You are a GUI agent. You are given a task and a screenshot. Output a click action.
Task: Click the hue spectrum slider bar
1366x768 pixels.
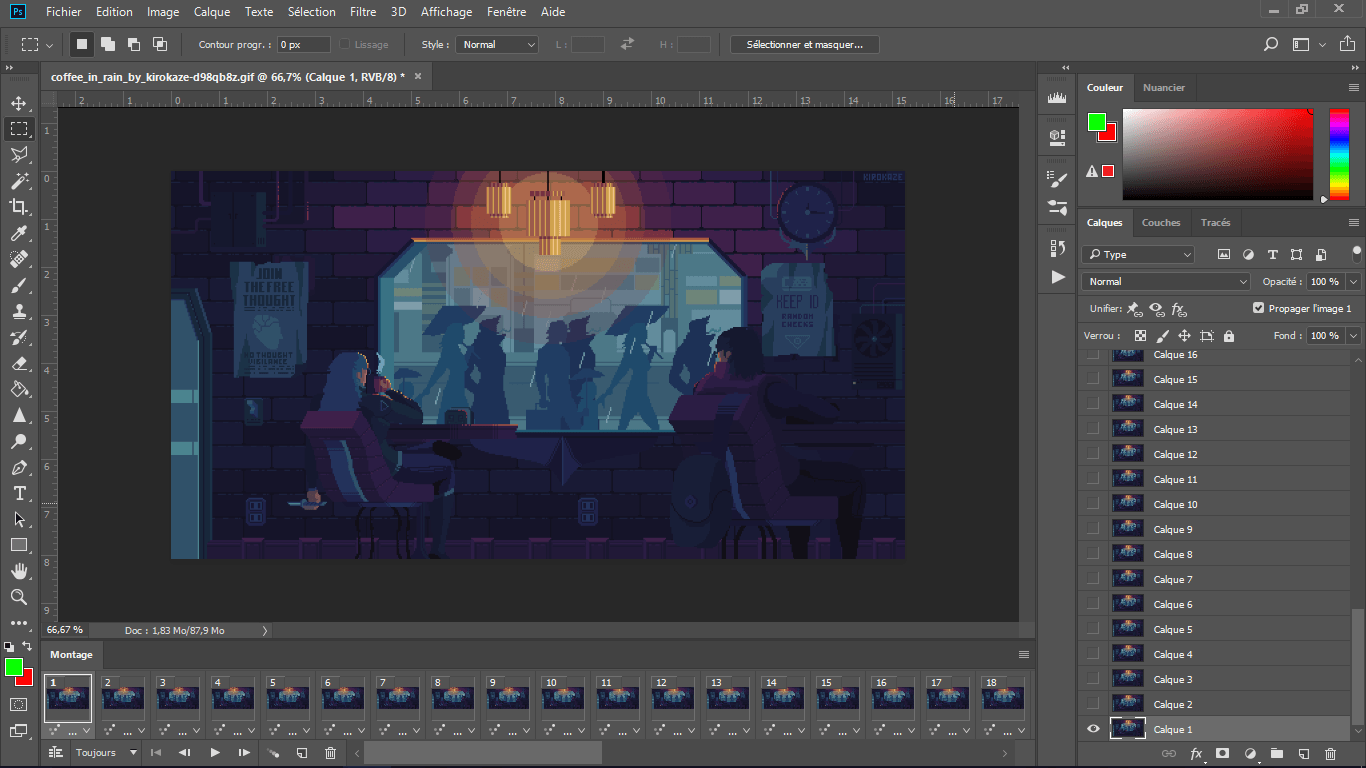click(1339, 154)
